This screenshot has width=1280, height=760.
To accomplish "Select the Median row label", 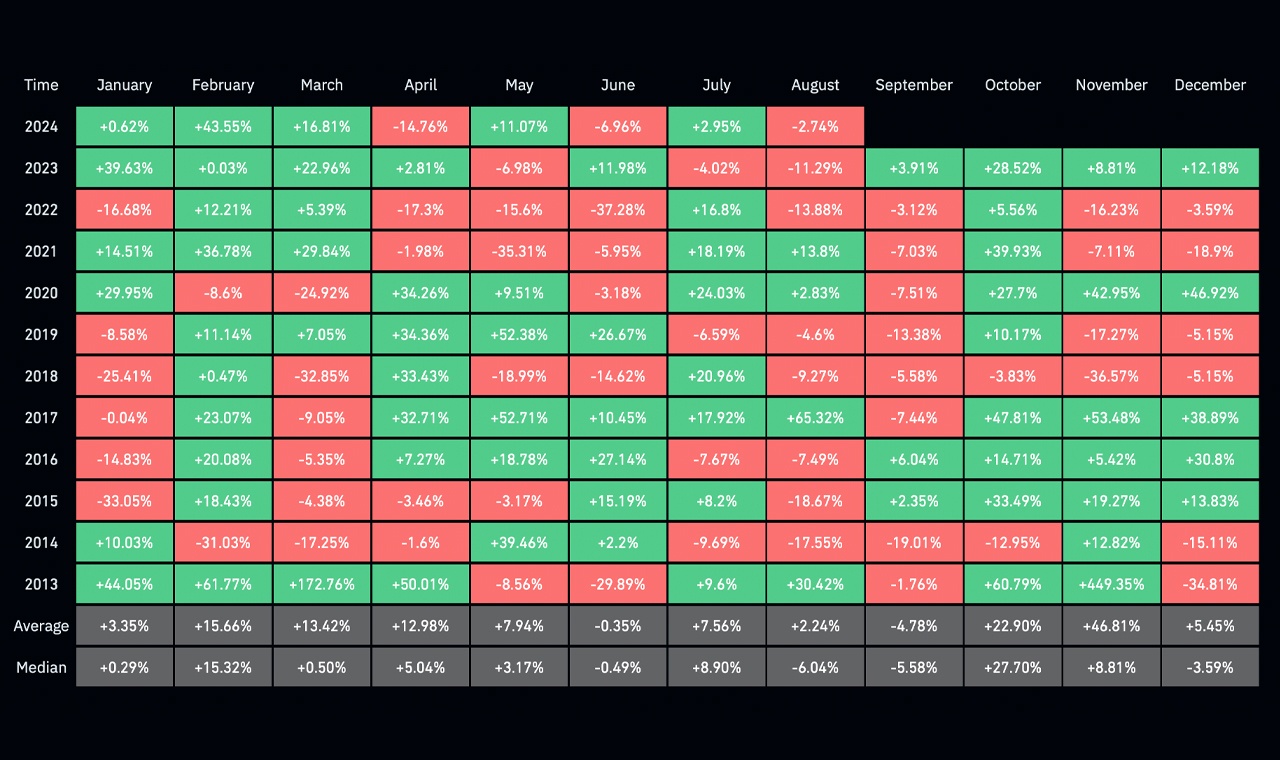I will pos(41,667).
